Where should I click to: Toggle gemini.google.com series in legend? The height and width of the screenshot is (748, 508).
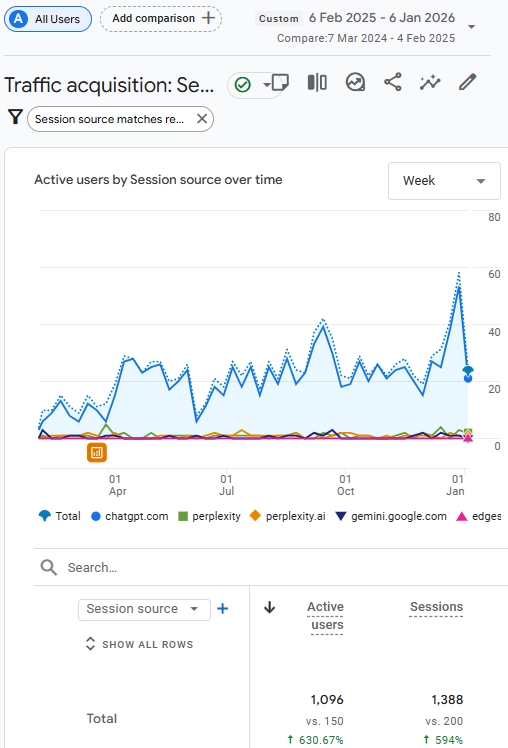(391, 516)
